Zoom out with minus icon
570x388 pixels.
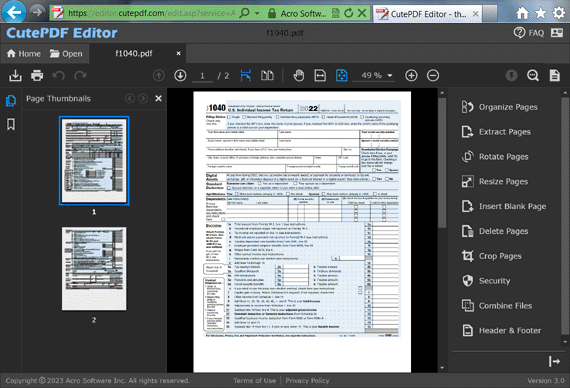[x=433, y=76]
